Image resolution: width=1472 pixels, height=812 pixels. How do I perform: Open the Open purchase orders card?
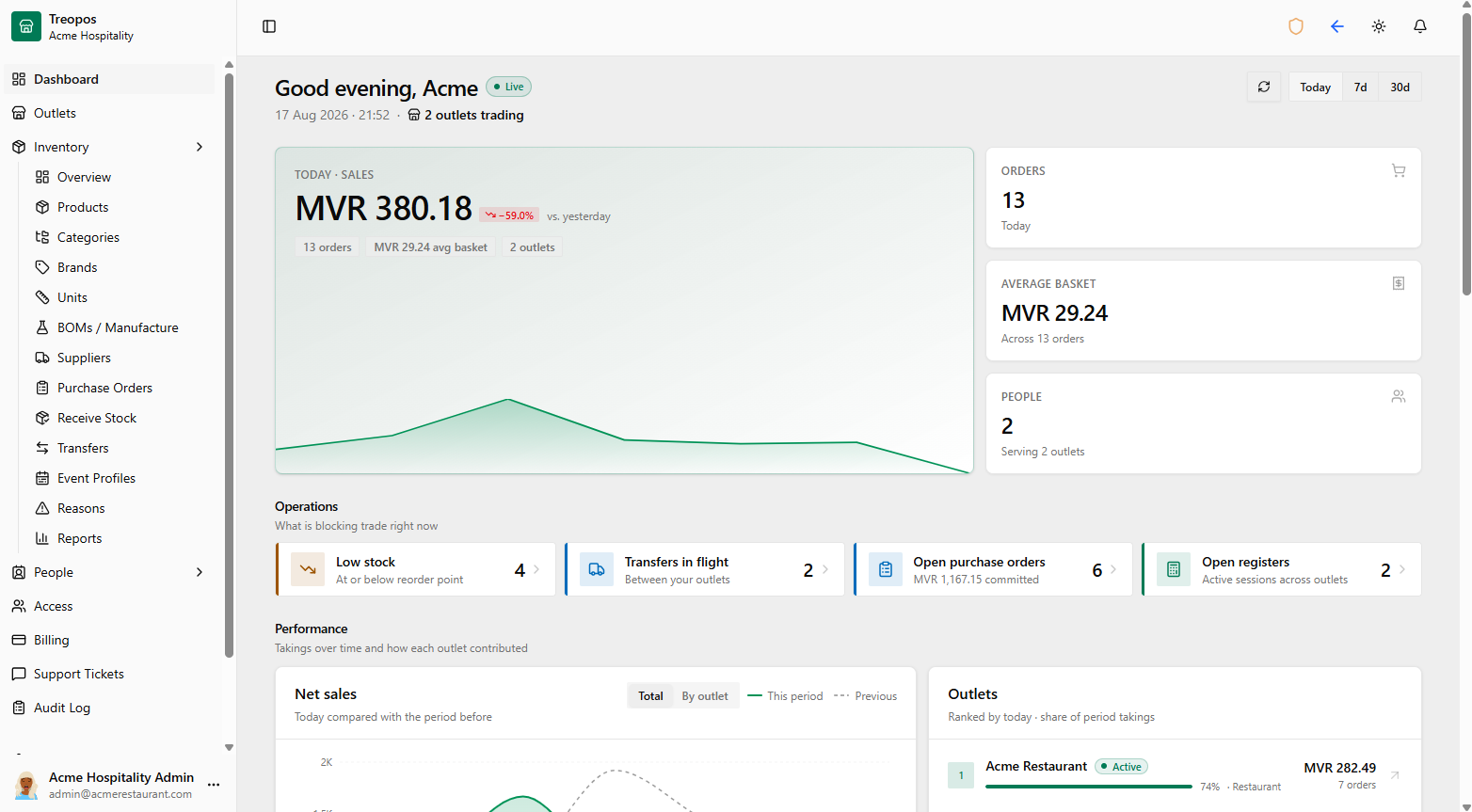[x=993, y=569]
